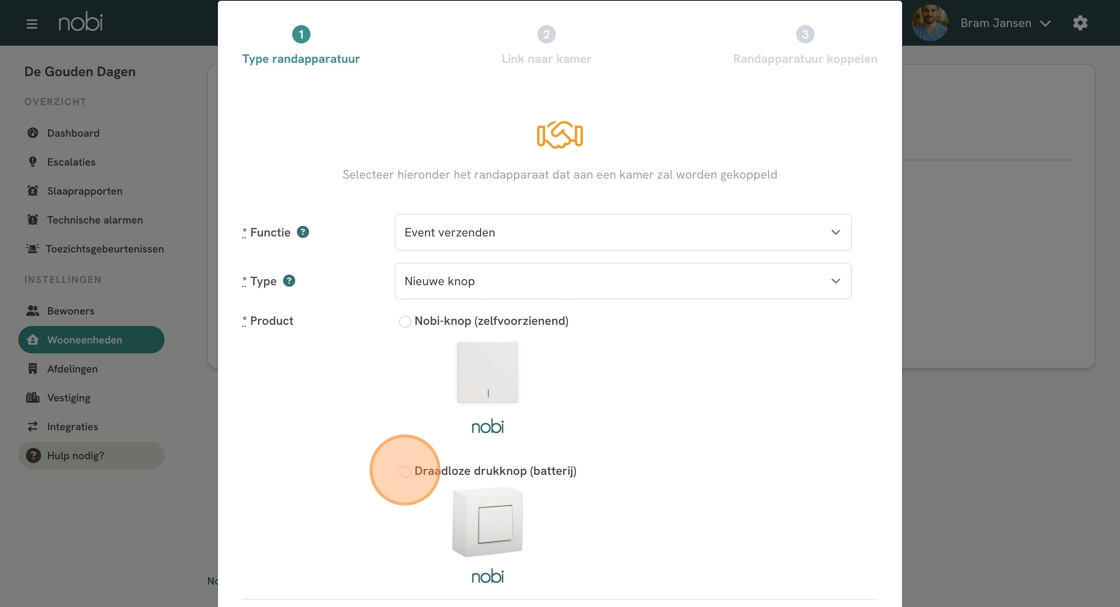Open the Afdelingen sidebar item
Image resolution: width=1120 pixels, height=607 pixels.
pos(72,369)
